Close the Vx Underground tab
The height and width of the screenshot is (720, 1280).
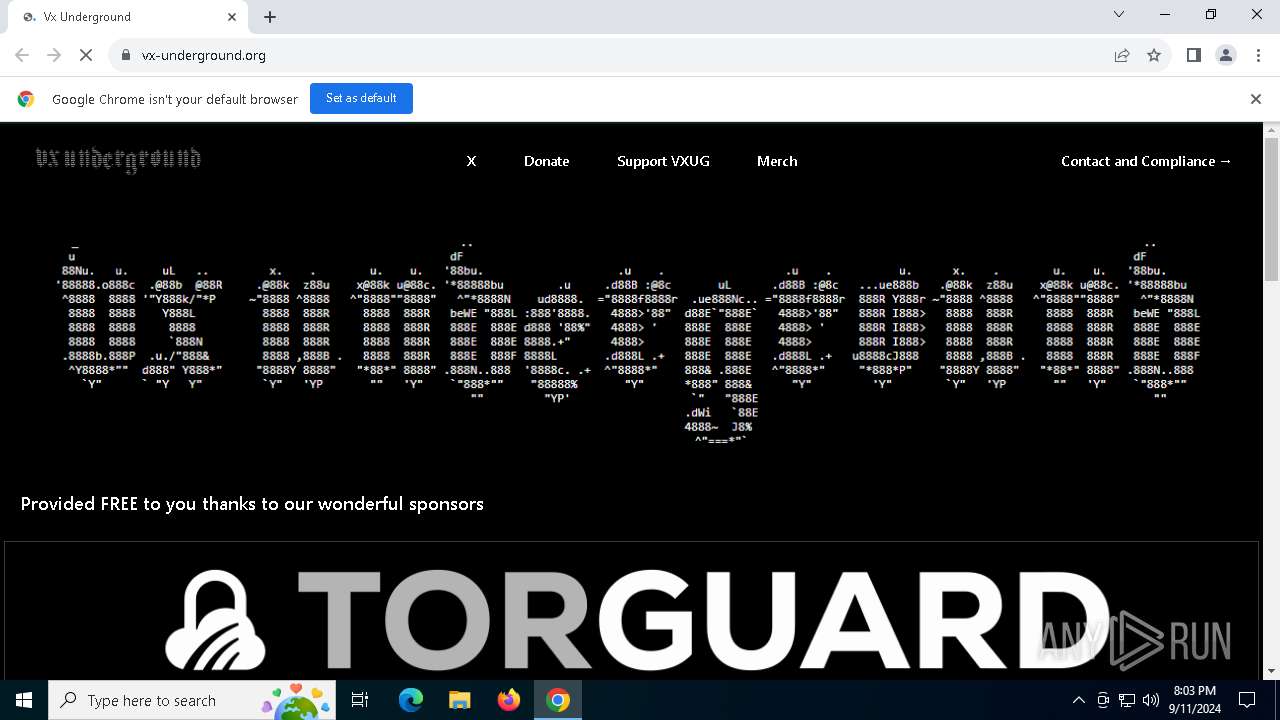[x=232, y=17]
